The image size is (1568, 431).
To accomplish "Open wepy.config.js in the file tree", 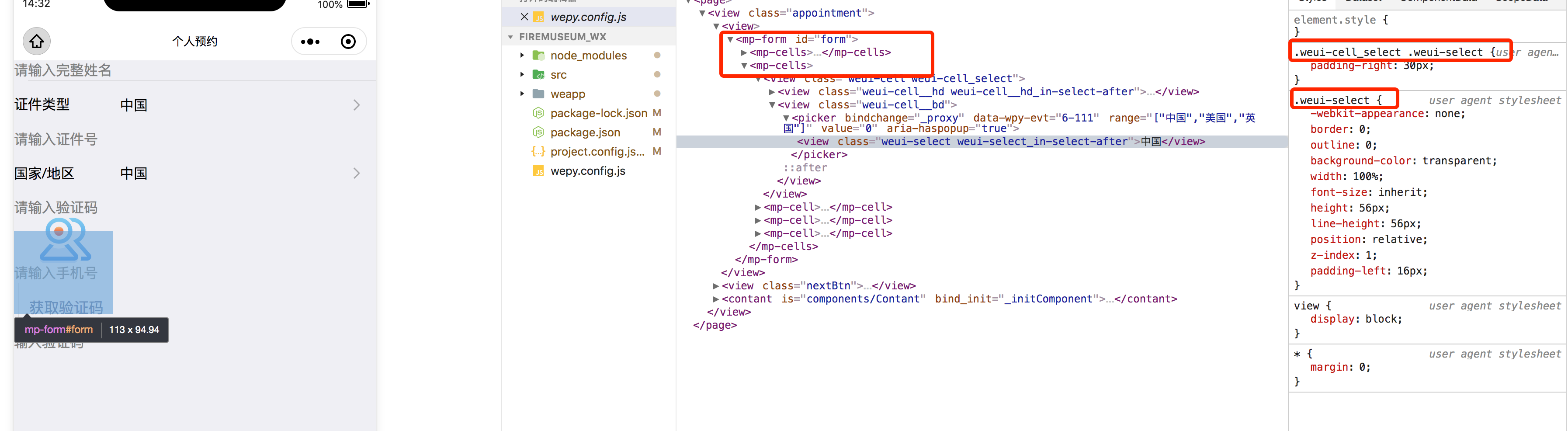I will pos(587,171).
